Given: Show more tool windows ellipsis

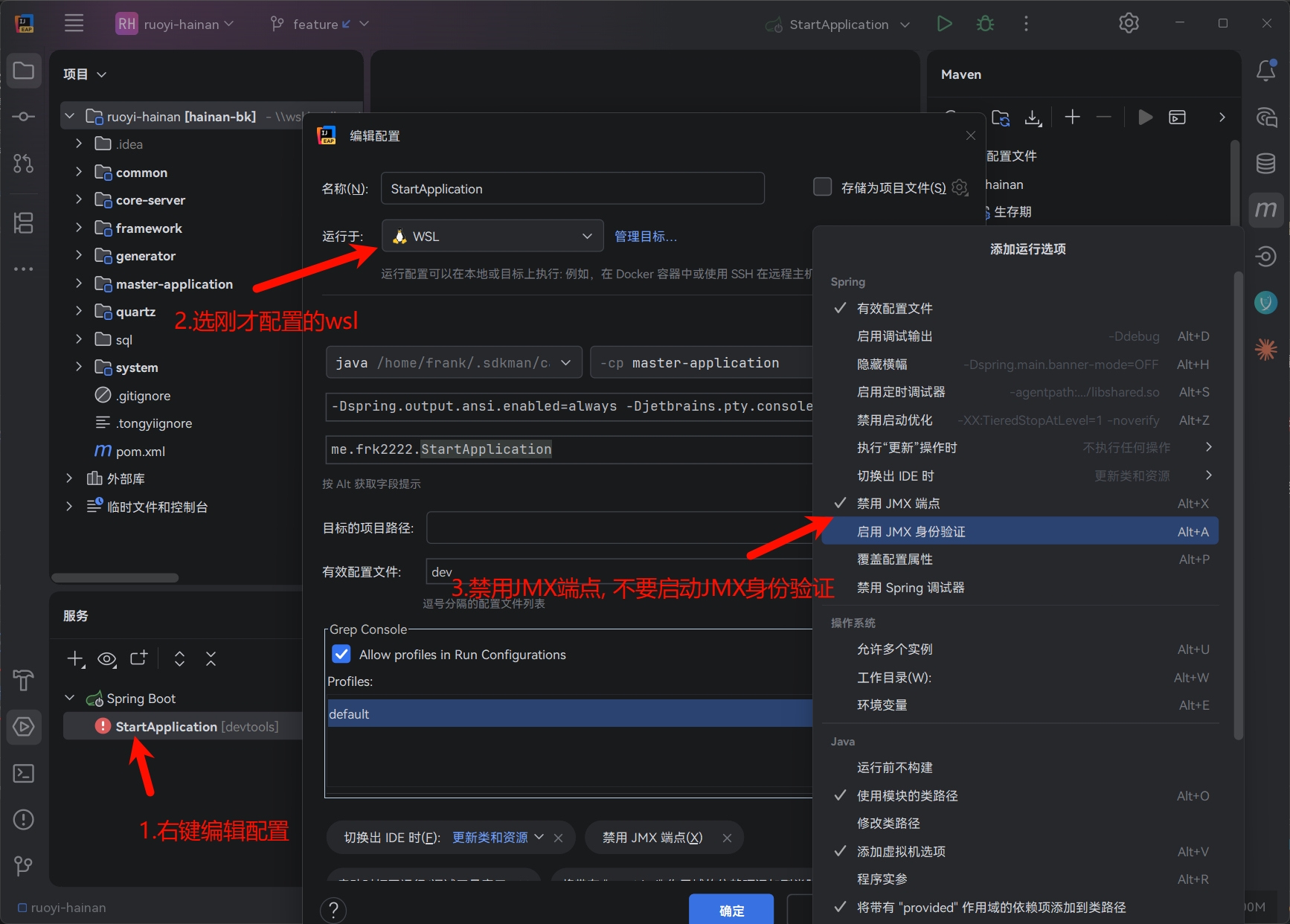Looking at the screenshot, I should point(24,269).
